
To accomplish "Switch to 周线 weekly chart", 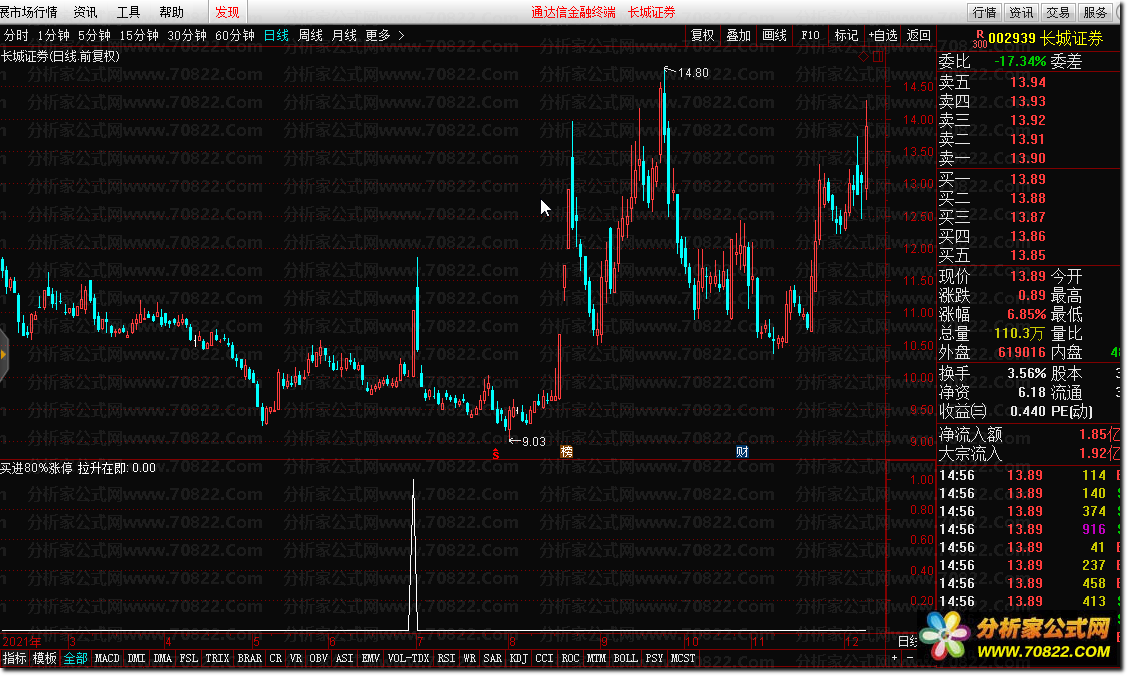I will point(310,35).
